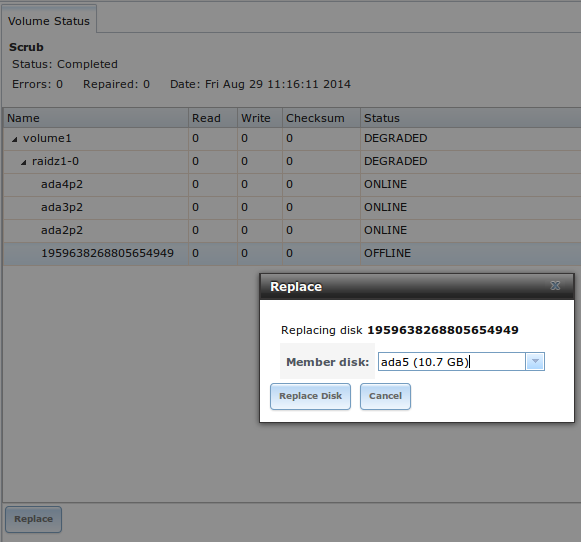Click the Status column header

[x=471, y=118]
